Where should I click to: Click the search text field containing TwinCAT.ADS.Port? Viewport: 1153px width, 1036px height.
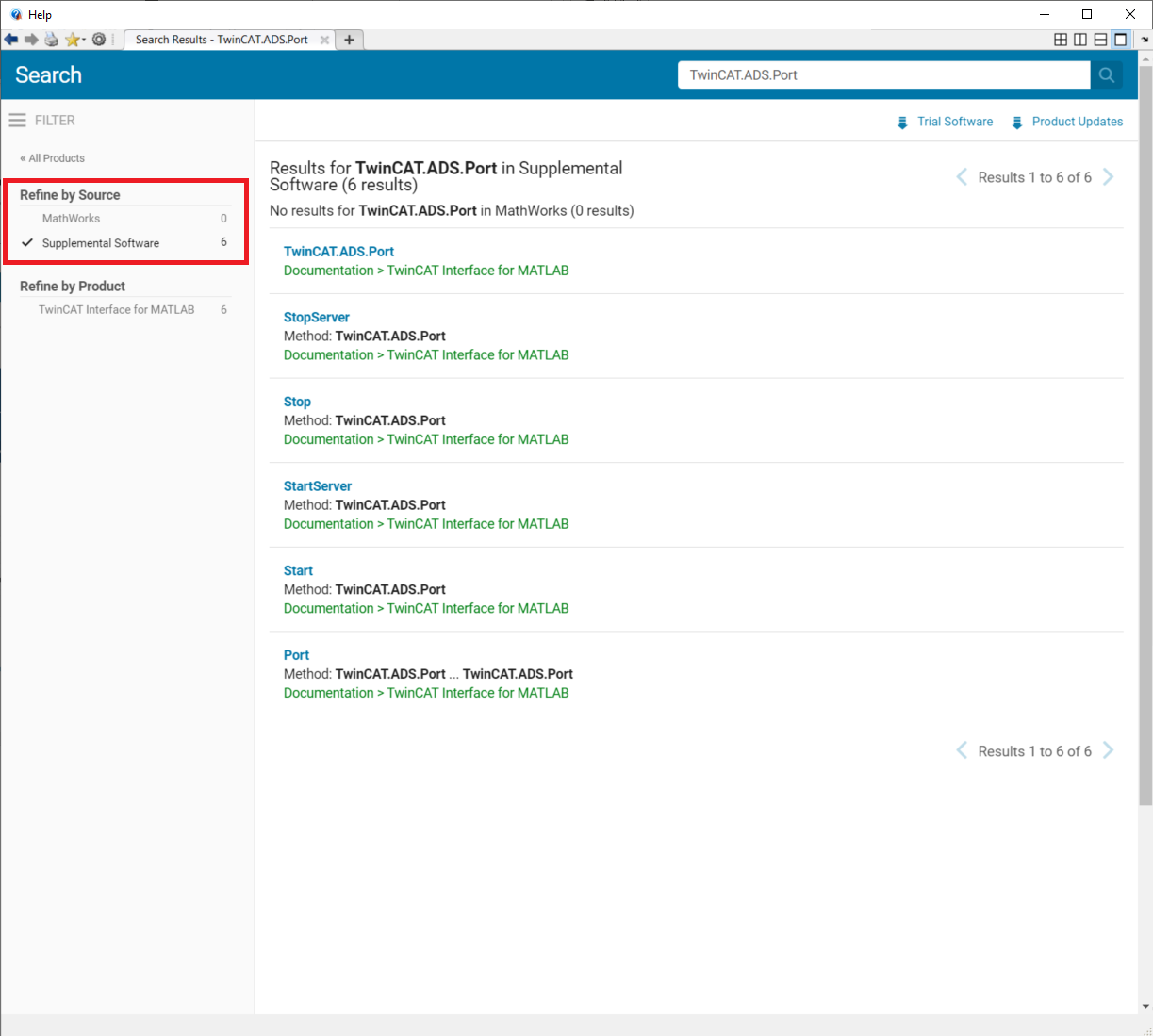click(x=883, y=75)
